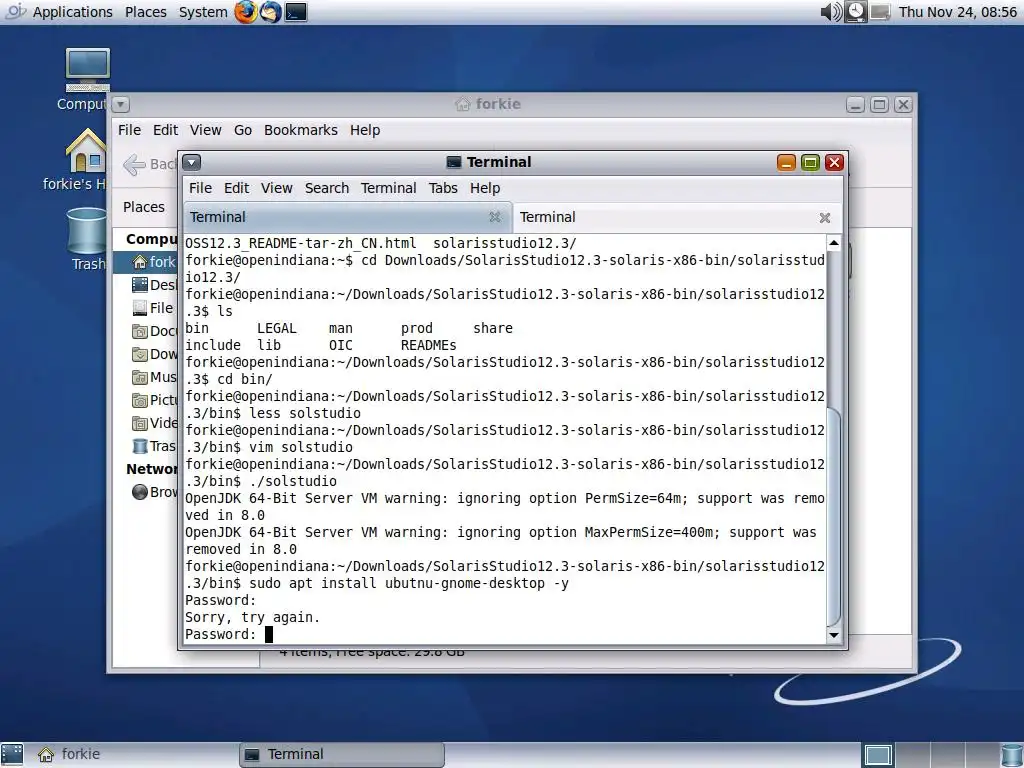The height and width of the screenshot is (768, 1024).
Task: Close the second Terminal tab
Action: coord(825,217)
